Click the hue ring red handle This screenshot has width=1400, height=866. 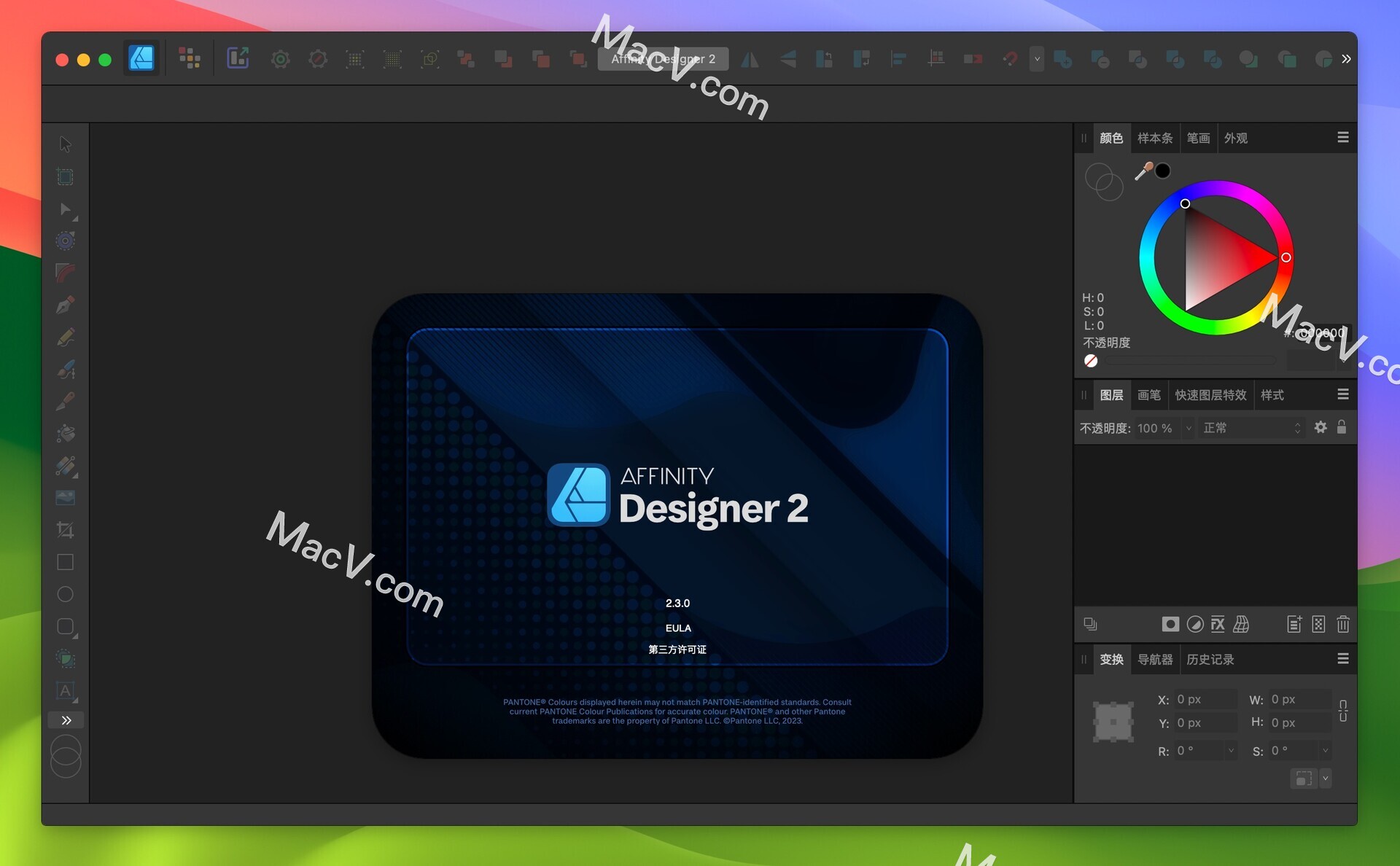click(1286, 257)
